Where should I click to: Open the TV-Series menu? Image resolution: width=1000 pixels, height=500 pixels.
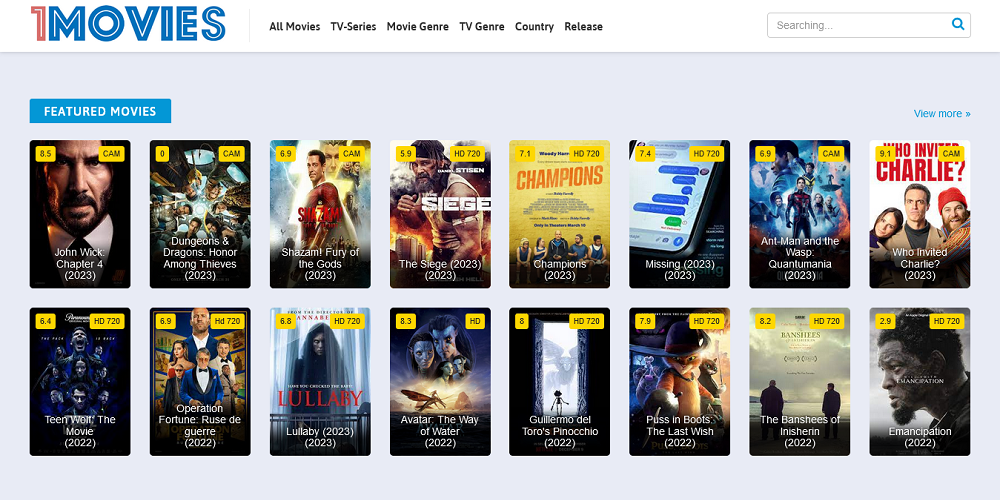353,26
